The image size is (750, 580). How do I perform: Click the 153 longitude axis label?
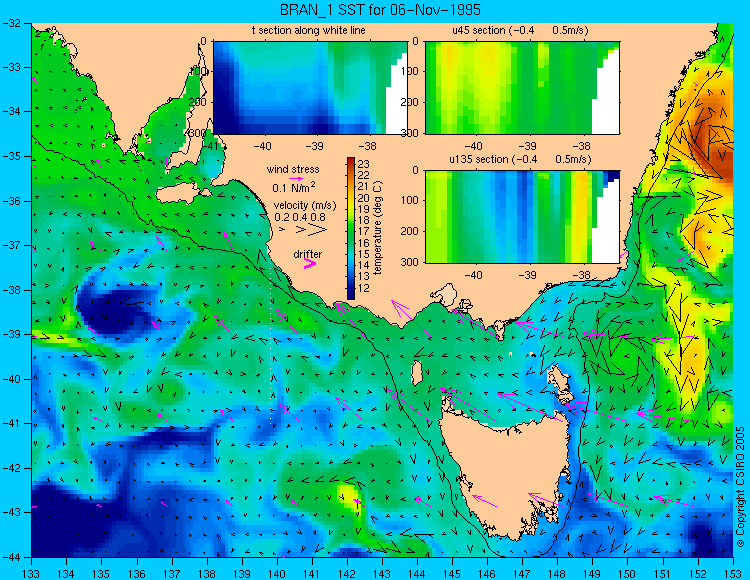[x=733, y=573]
